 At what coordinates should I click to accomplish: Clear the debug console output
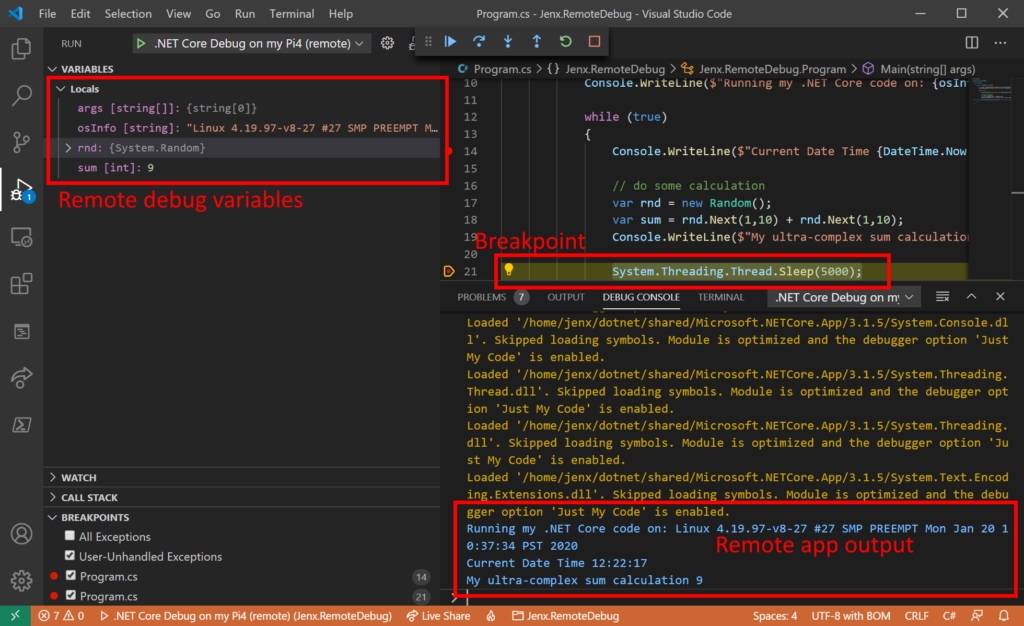point(942,297)
